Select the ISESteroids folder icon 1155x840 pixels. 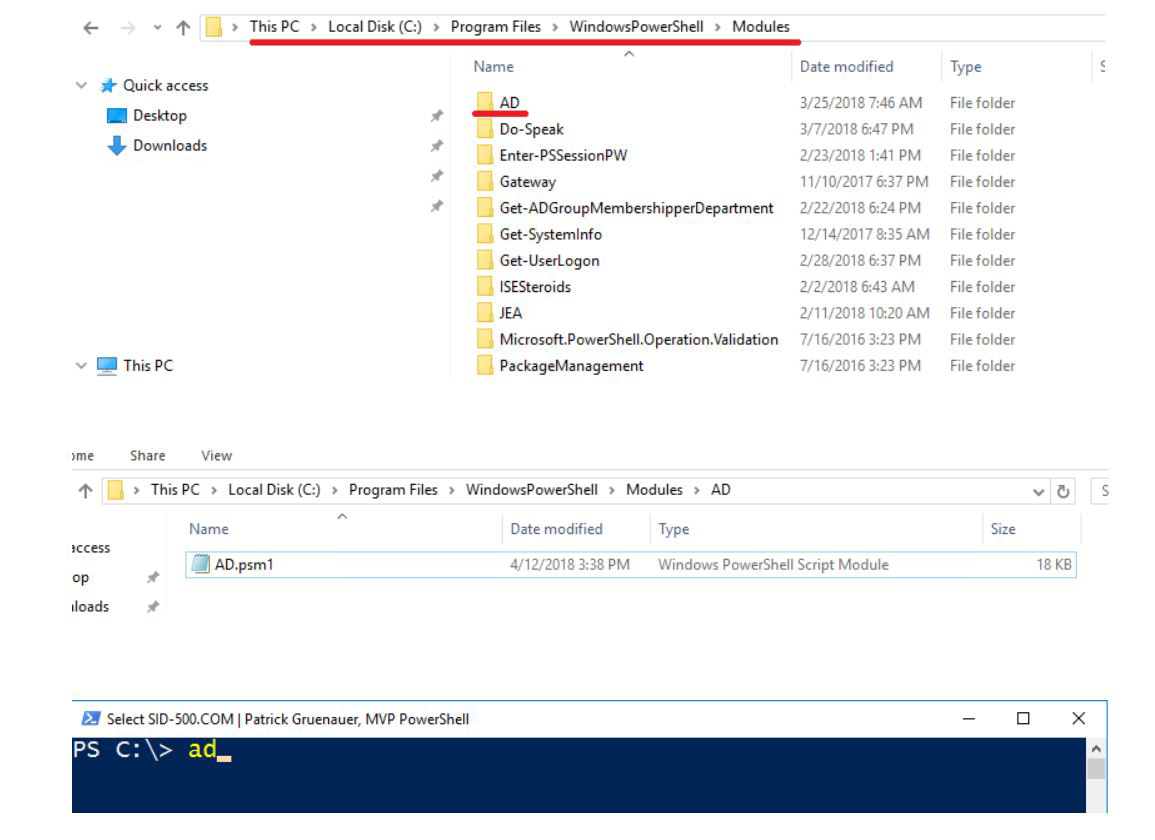[484, 287]
